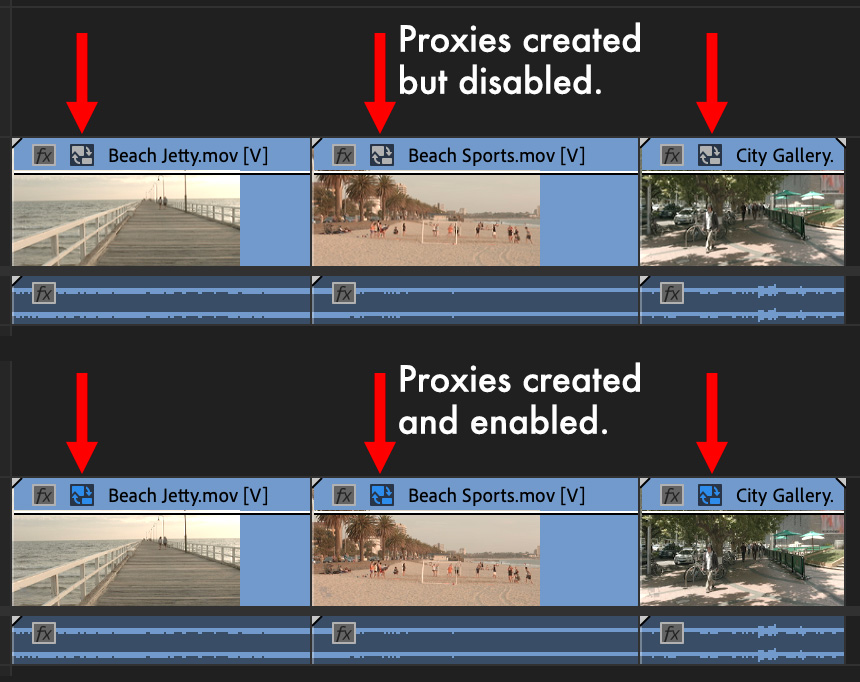Select lower City Gallery clip name
Viewport: 860px width, 682px height.
(784, 496)
